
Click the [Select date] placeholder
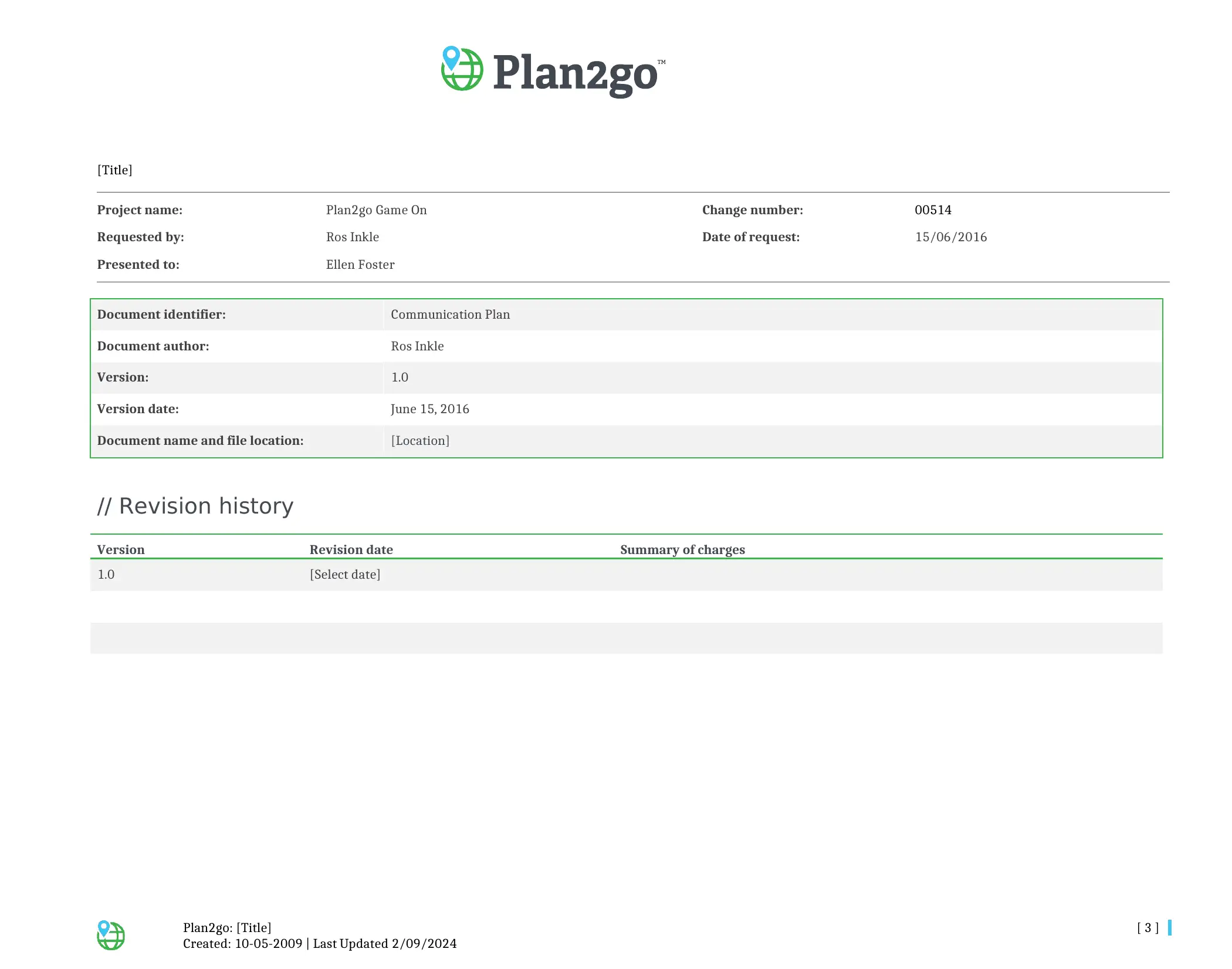pyautogui.click(x=345, y=575)
